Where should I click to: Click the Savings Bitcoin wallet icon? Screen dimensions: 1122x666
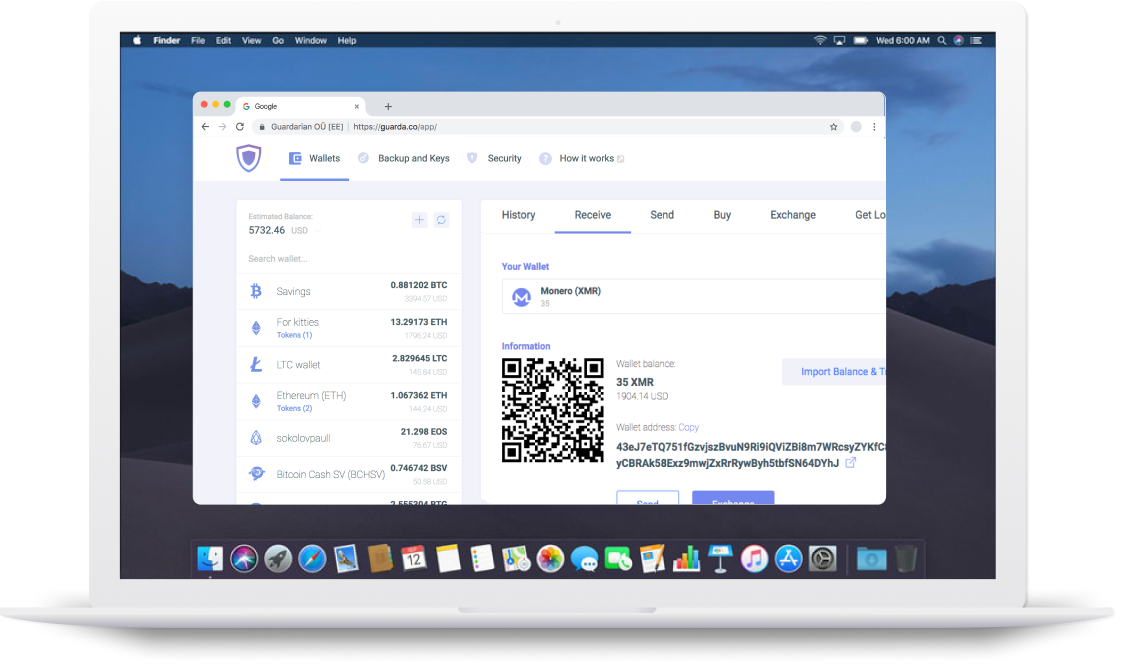256,291
